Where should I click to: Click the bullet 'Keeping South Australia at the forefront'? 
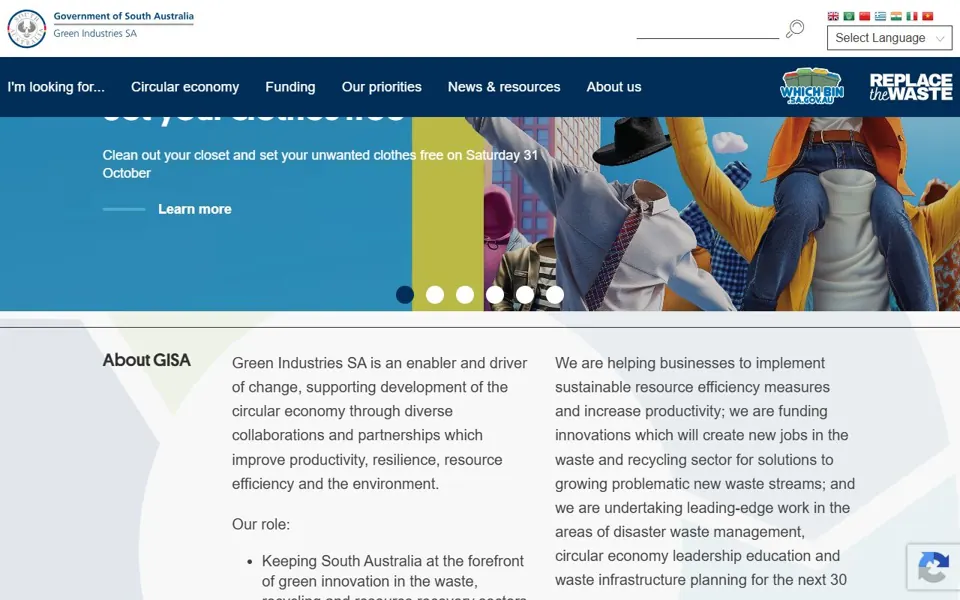[392, 579]
